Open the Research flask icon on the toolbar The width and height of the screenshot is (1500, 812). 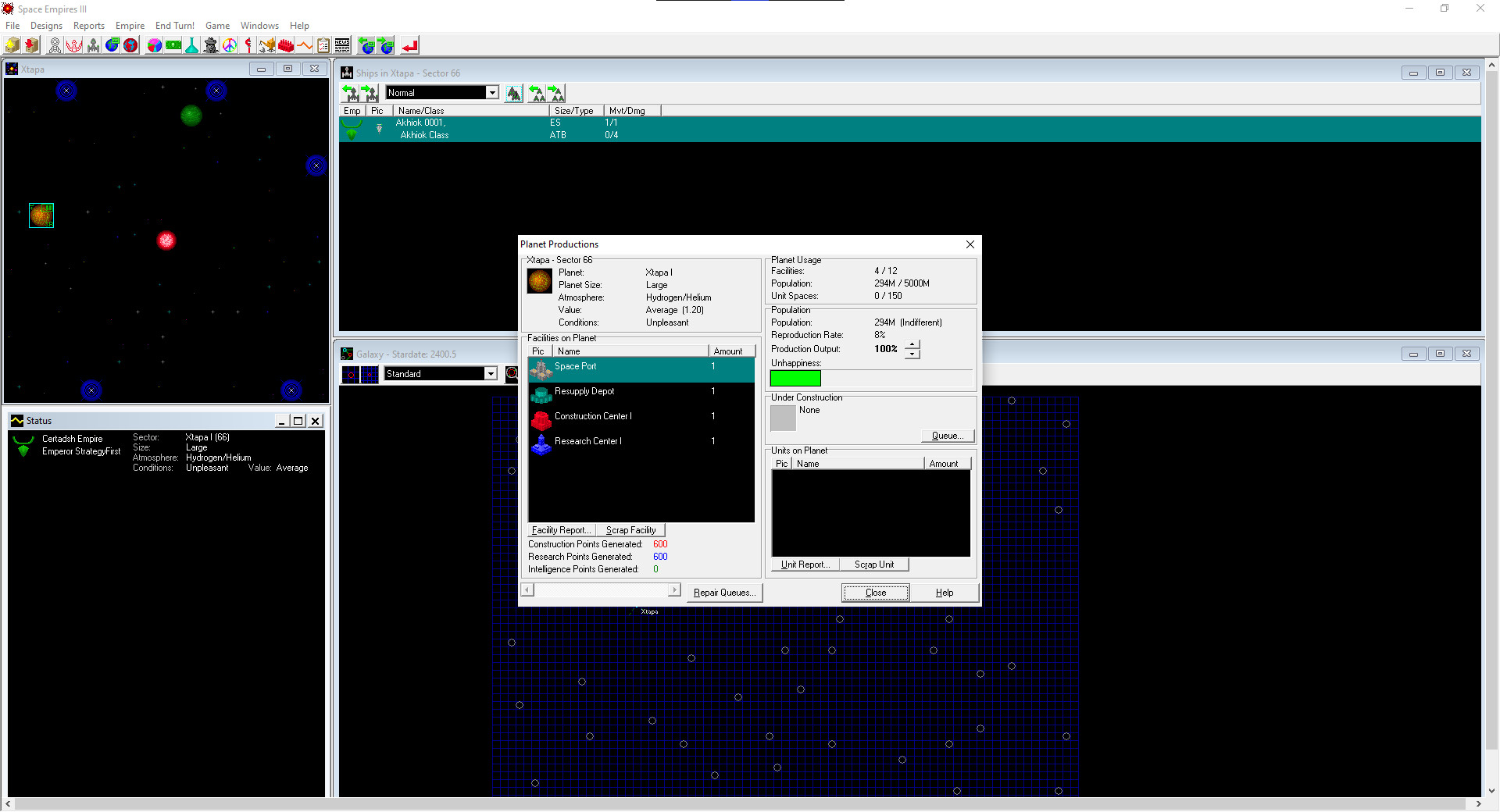click(x=191, y=45)
